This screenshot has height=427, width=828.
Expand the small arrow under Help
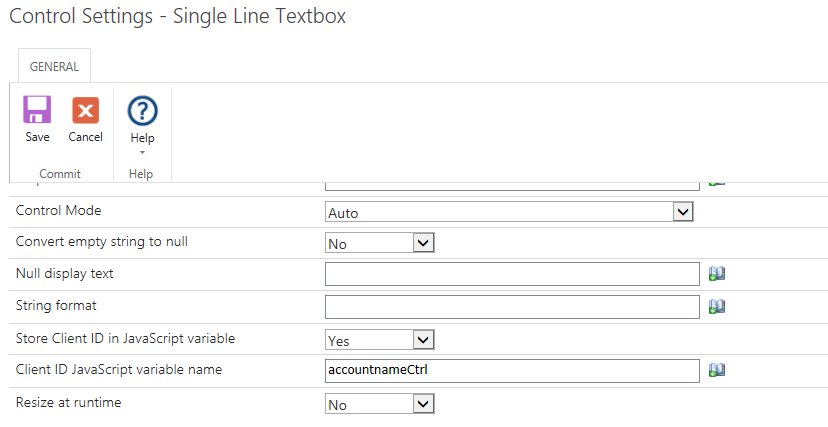tap(143, 152)
